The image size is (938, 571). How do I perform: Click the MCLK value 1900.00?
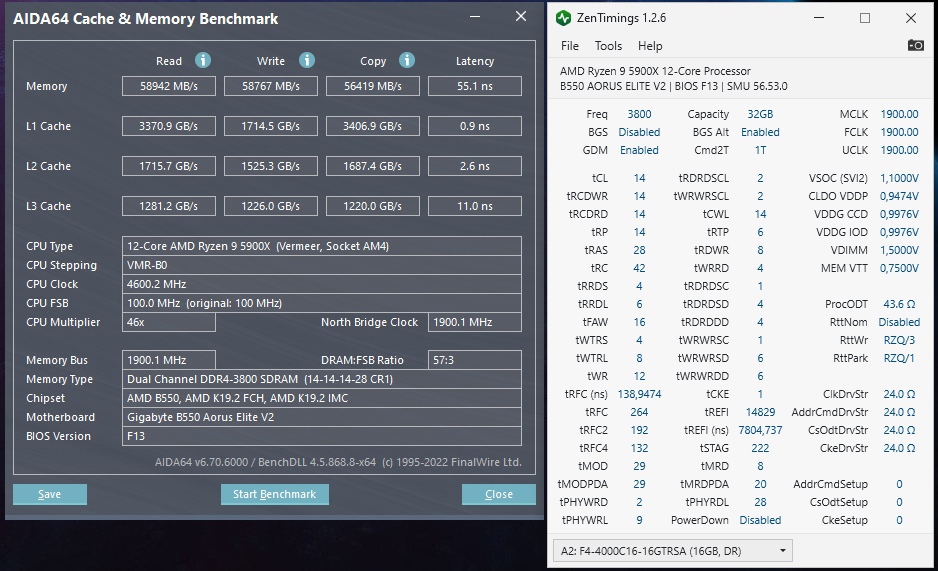coord(899,114)
